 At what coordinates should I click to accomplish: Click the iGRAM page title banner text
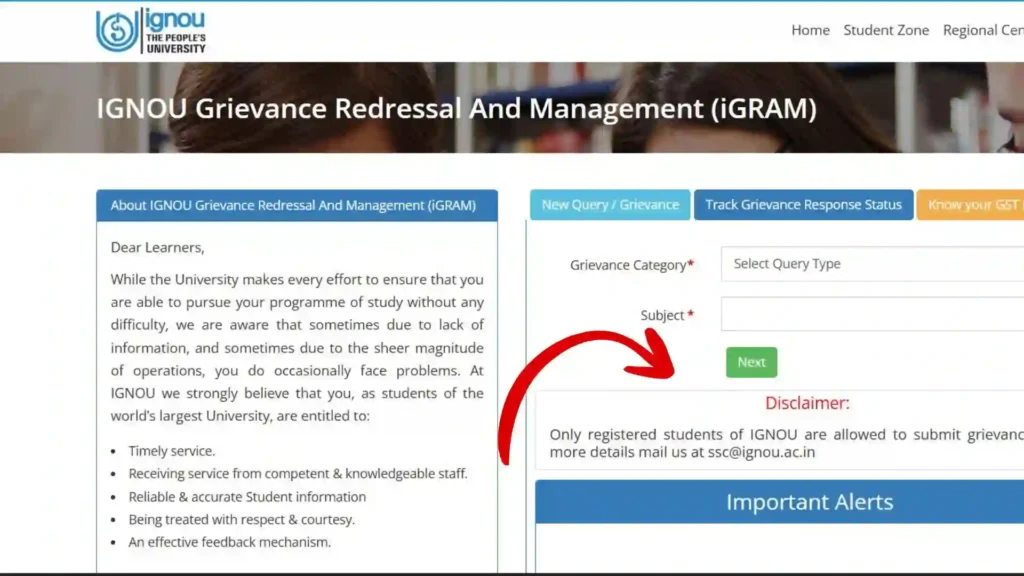(456, 108)
